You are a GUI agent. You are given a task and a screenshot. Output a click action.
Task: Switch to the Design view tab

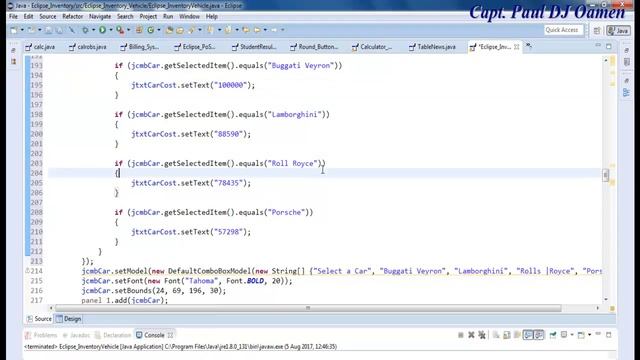(69, 319)
